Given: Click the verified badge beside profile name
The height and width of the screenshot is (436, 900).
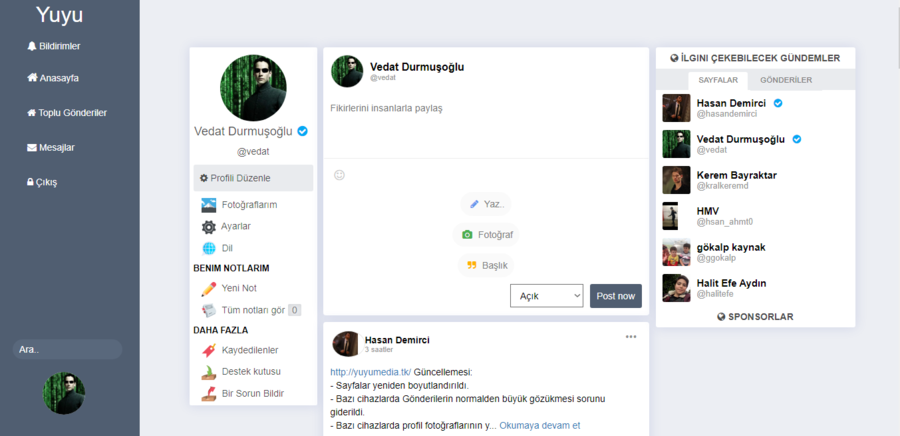Looking at the screenshot, I should click(x=302, y=131).
